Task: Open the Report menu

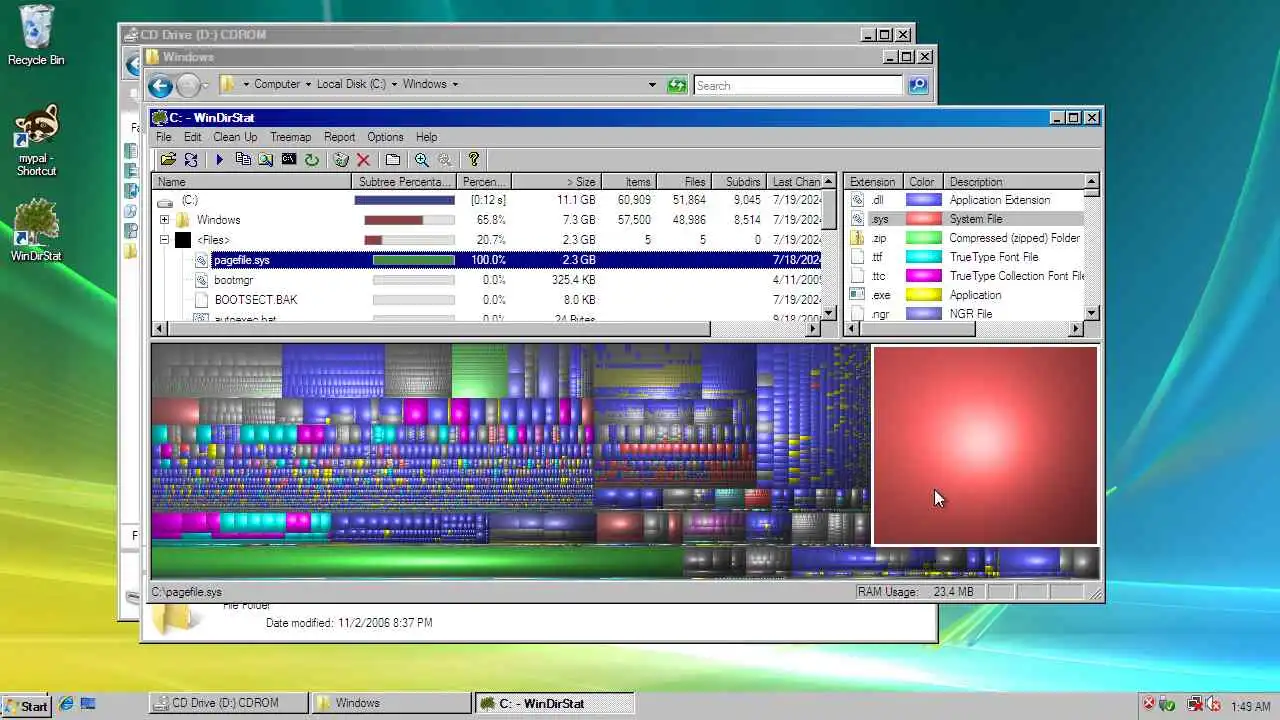Action: click(339, 137)
